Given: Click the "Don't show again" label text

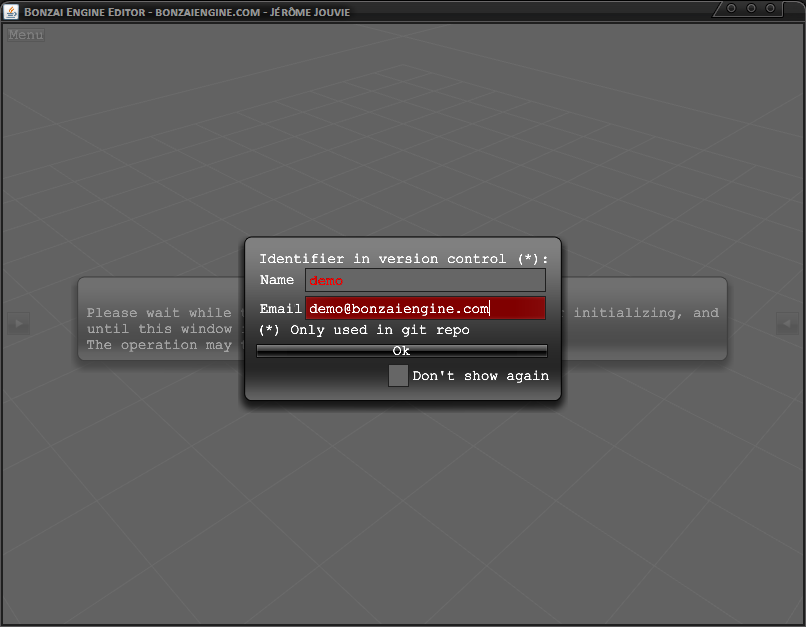Looking at the screenshot, I should pos(480,376).
